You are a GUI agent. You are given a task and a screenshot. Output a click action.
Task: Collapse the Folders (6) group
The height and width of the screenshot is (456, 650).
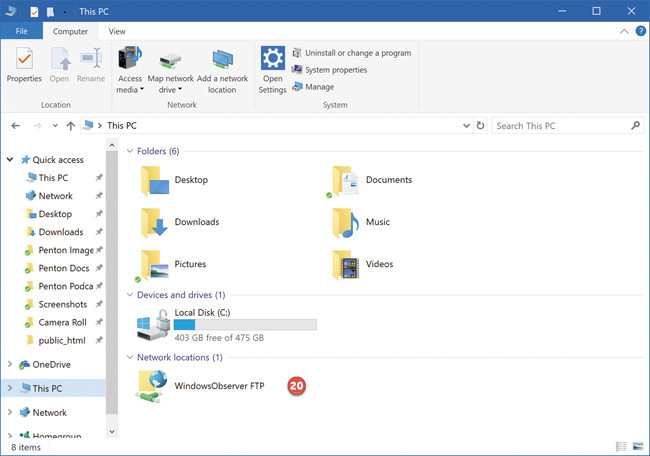click(130, 151)
